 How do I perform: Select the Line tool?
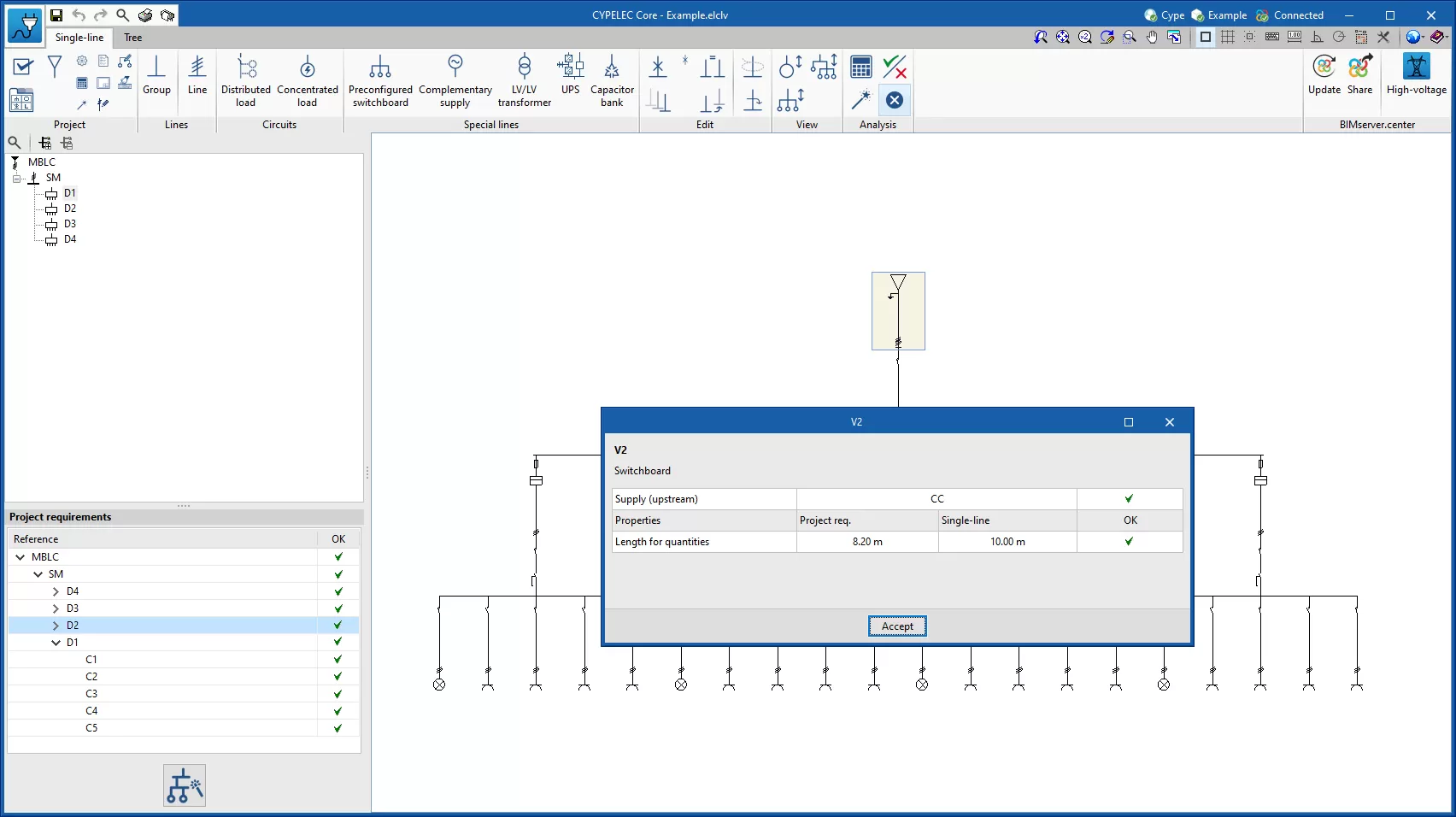[x=197, y=75]
